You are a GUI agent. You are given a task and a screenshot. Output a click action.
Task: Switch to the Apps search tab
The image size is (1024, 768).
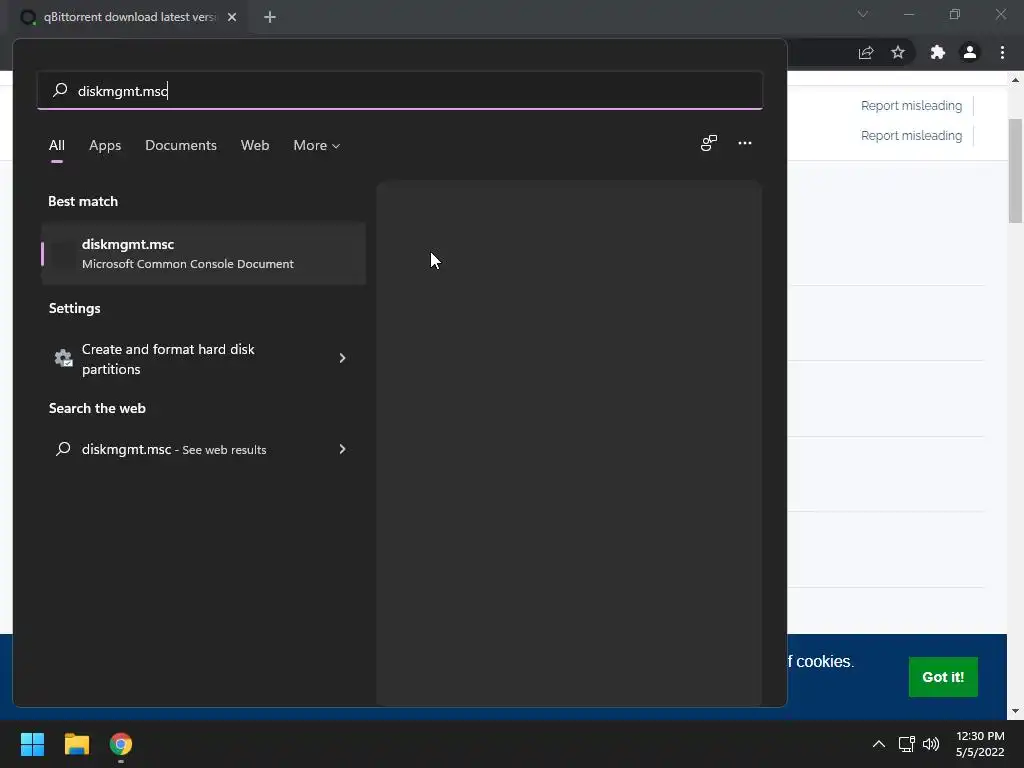pos(105,145)
